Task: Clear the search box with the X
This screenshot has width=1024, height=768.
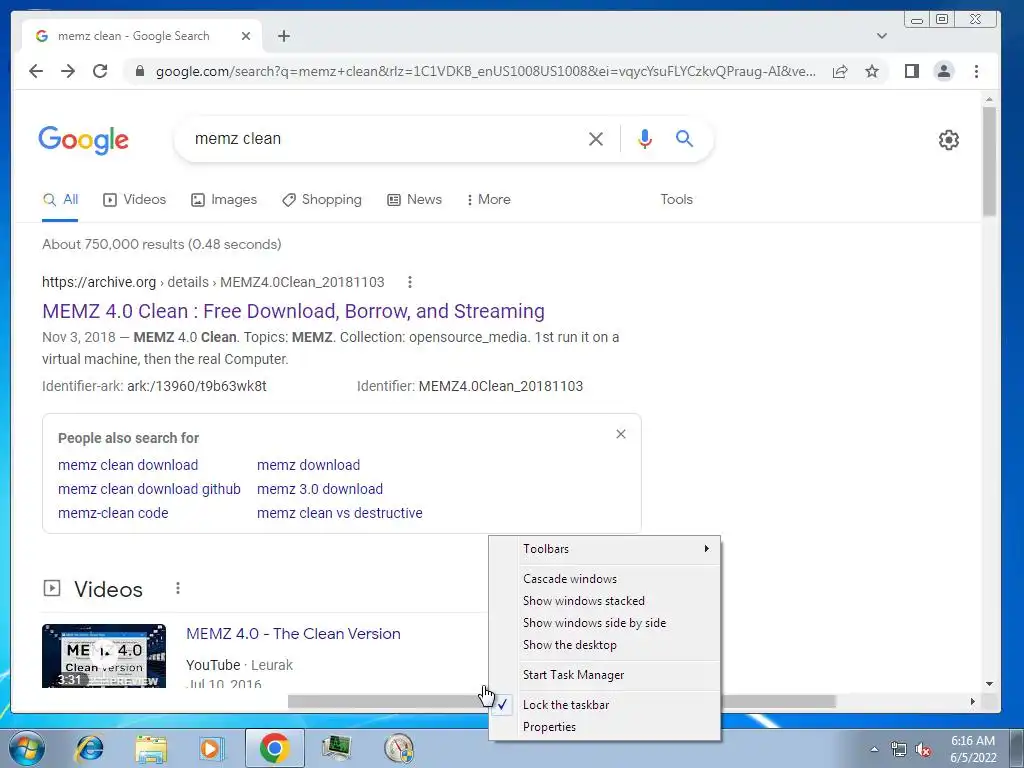Action: (596, 138)
